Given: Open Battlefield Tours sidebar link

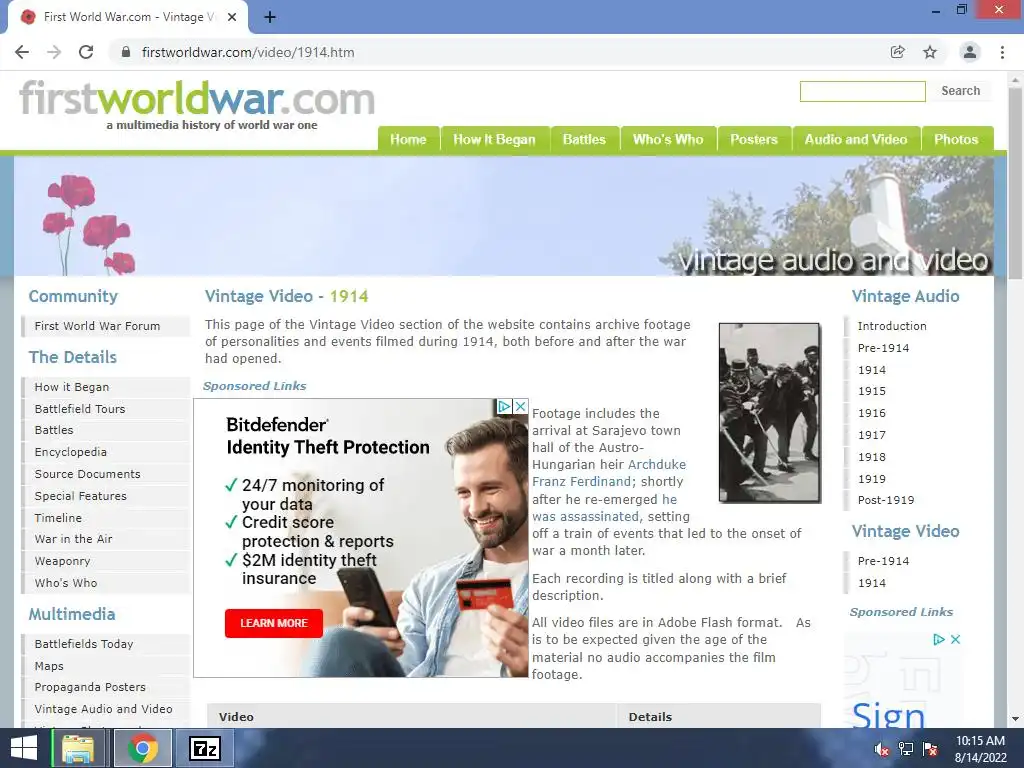Looking at the screenshot, I should (x=80, y=409).
